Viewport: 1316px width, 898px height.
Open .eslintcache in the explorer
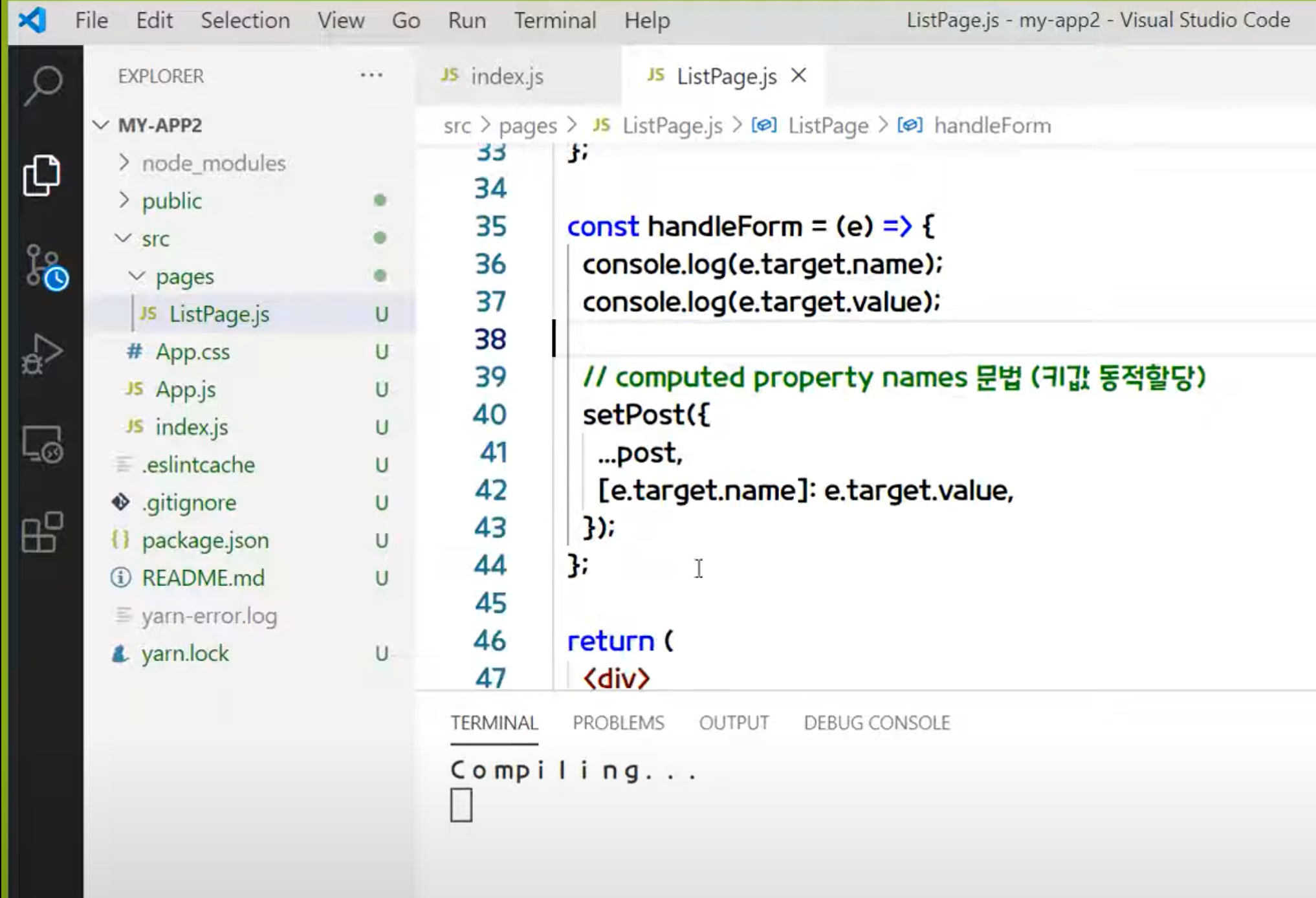click(250, 465)
